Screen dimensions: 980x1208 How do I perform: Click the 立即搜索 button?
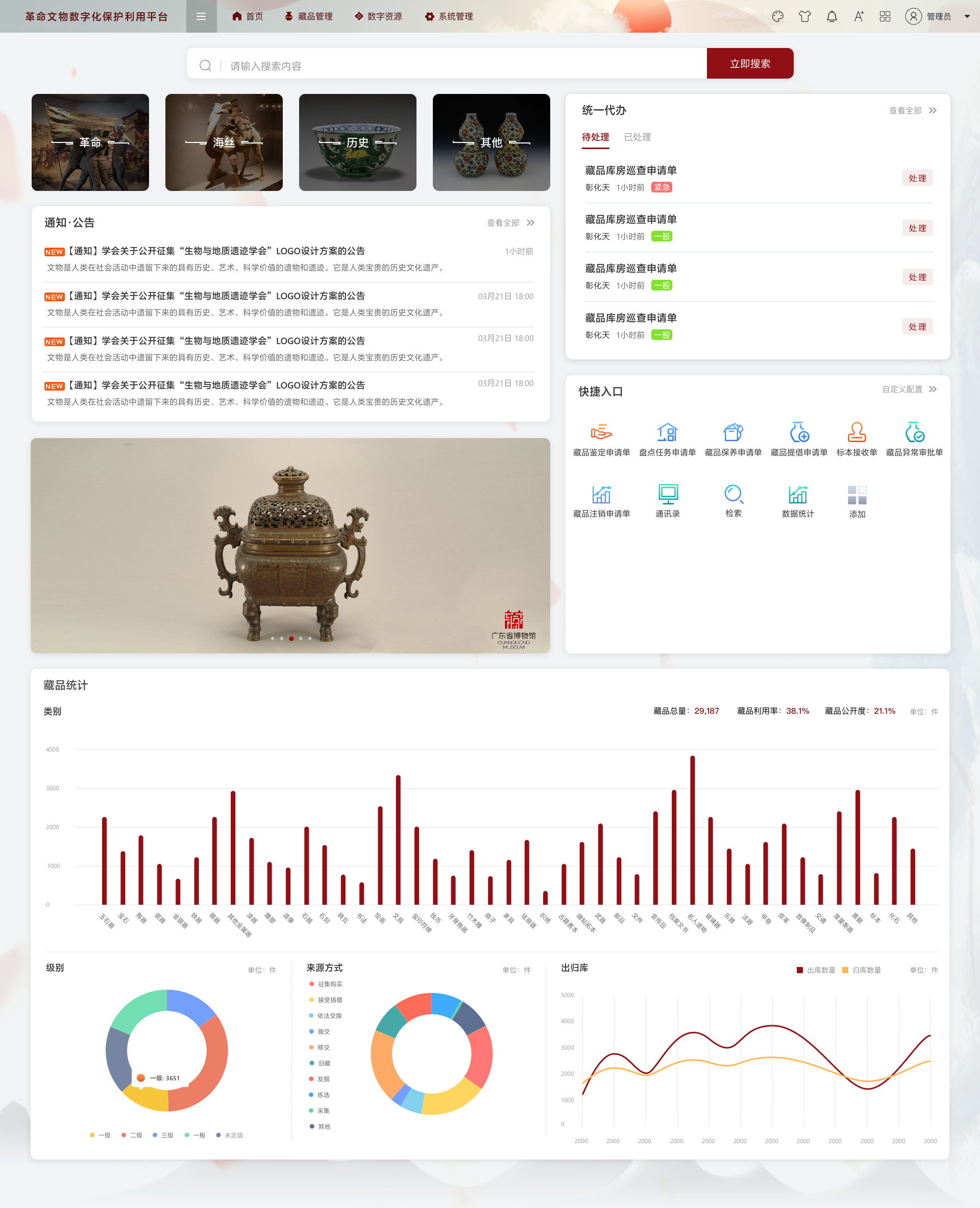pyautogui.click(x=749, y=63)
